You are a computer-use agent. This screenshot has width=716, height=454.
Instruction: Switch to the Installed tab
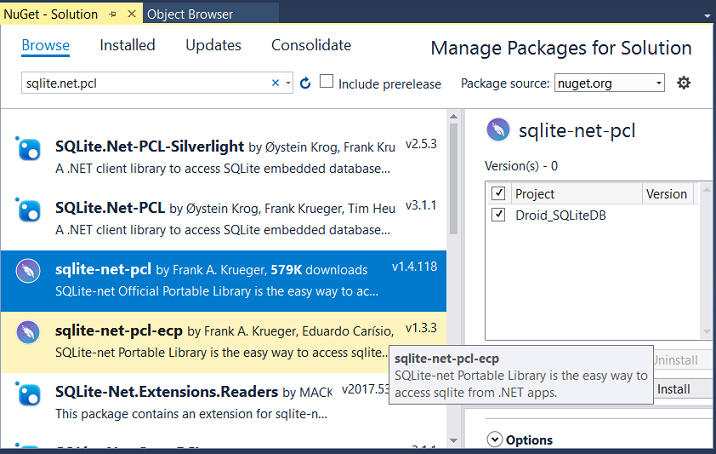point(127,45)
